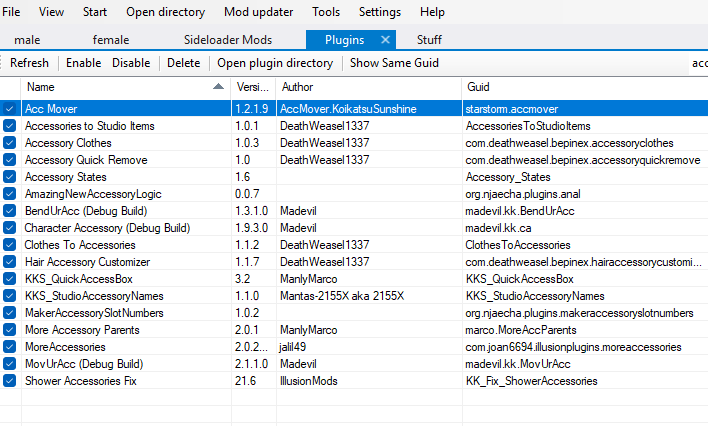The image size is (708, 426).
Task: Toggle the Shower Accessories Fix checkbox
Action: (9, 381)
